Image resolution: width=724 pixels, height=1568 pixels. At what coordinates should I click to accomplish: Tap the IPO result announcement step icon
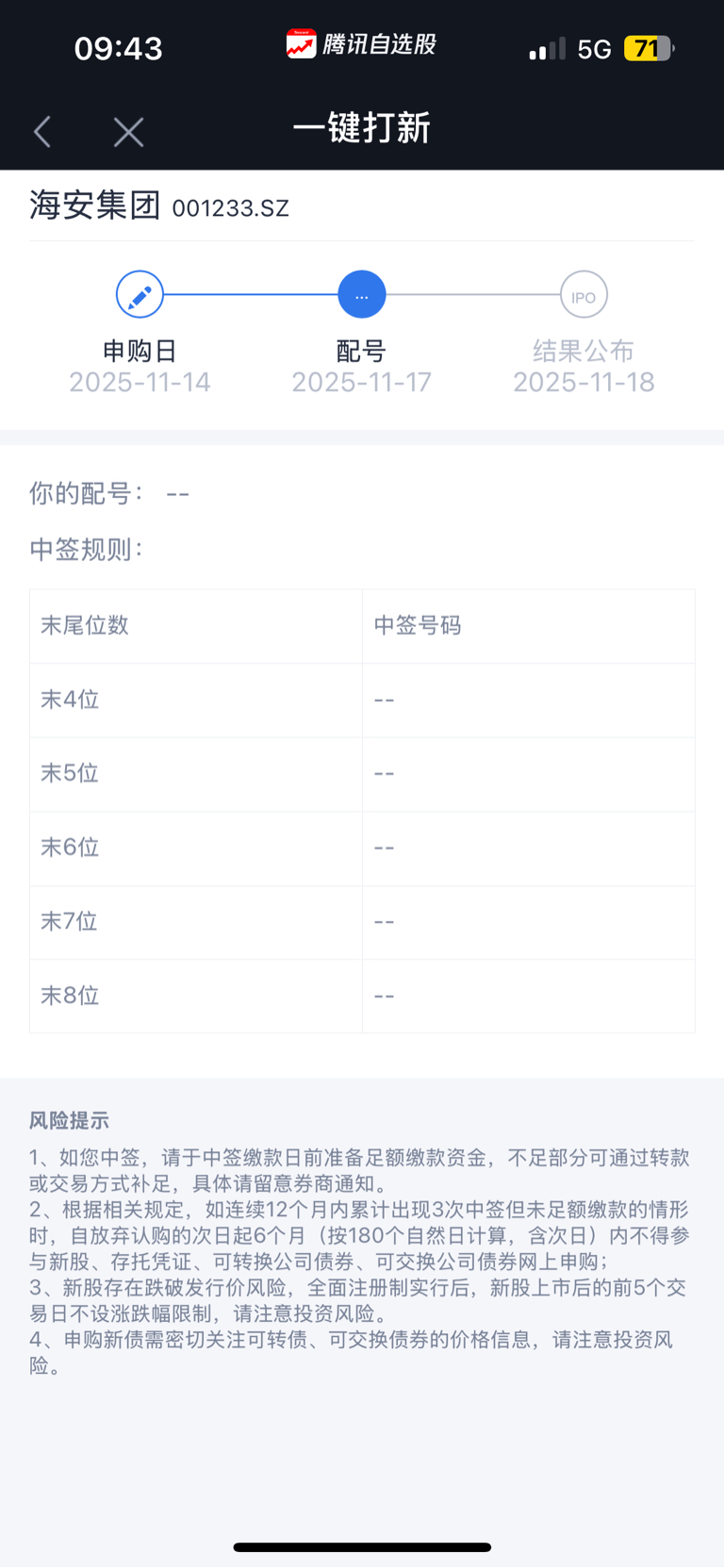[584, 296]
